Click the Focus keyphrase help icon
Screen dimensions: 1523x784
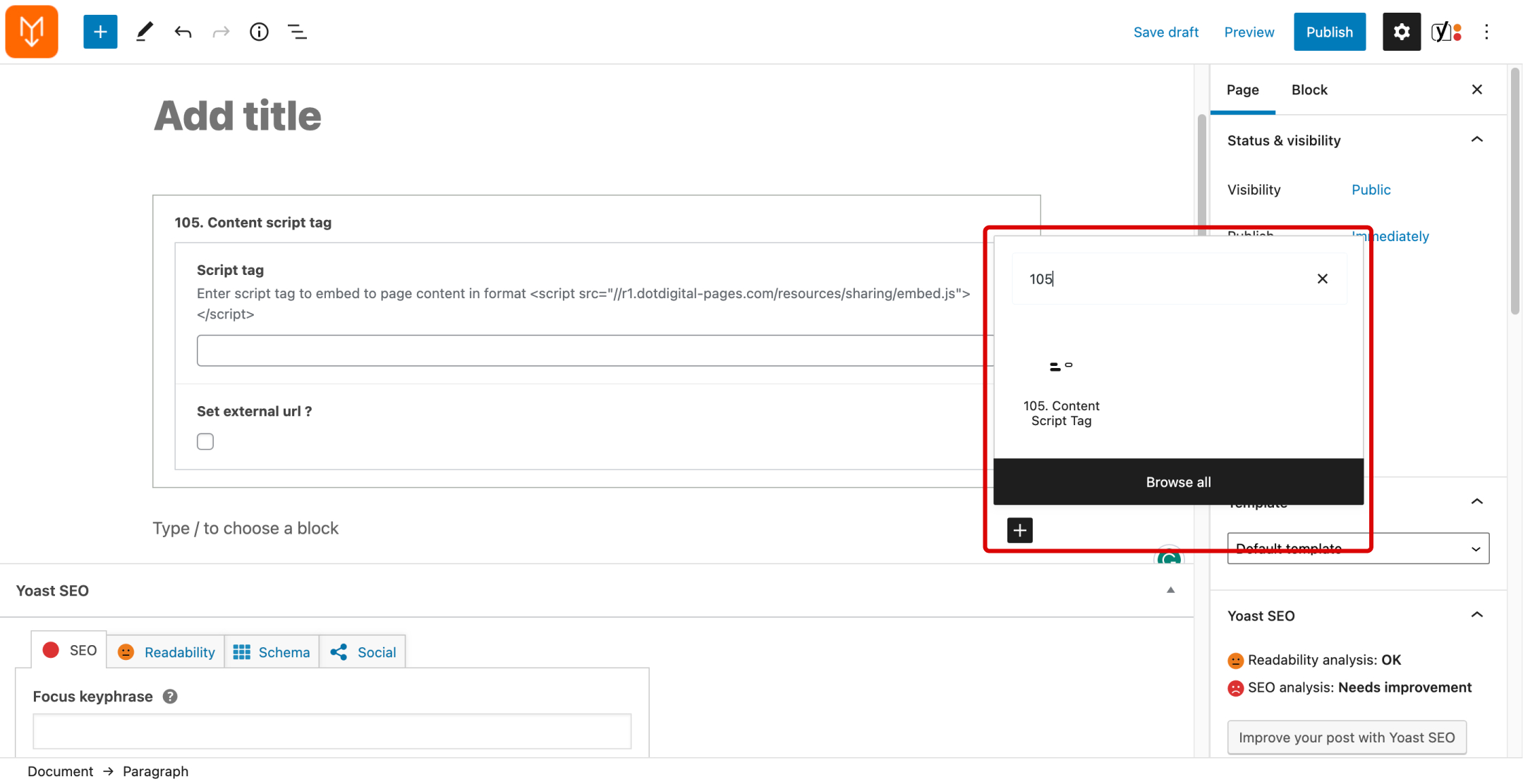tap(170, 697)
